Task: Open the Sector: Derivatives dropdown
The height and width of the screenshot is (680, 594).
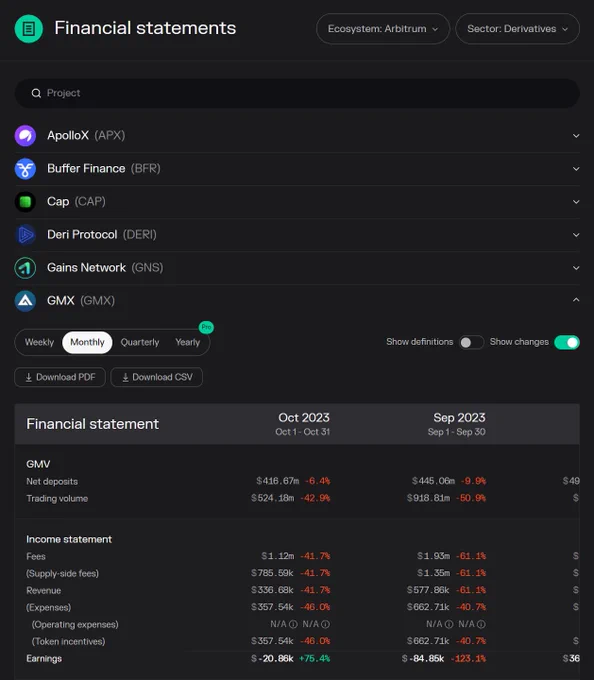Action: point(517,29)
